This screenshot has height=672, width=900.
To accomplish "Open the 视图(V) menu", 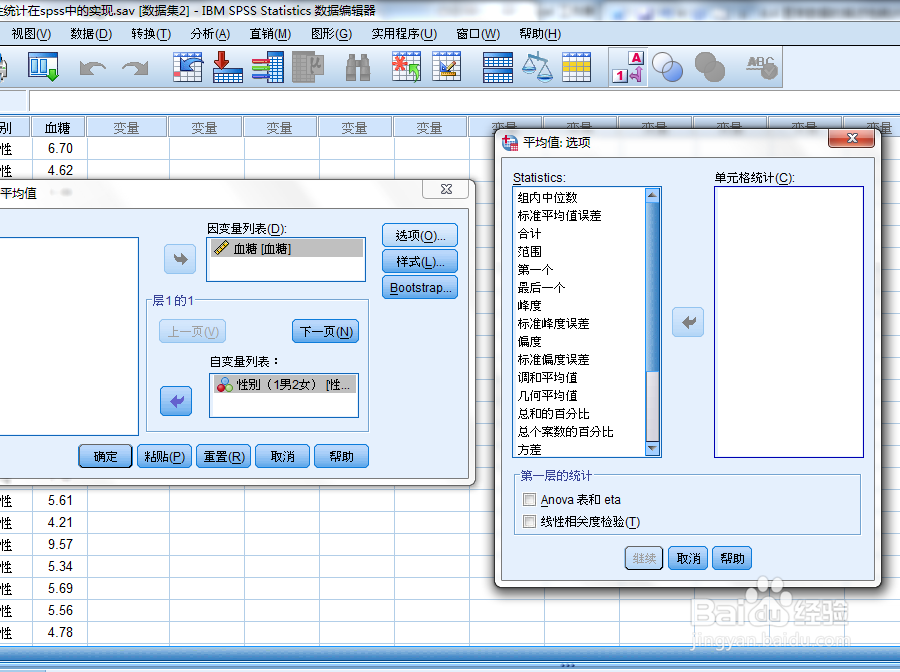I will coord(31,34).
